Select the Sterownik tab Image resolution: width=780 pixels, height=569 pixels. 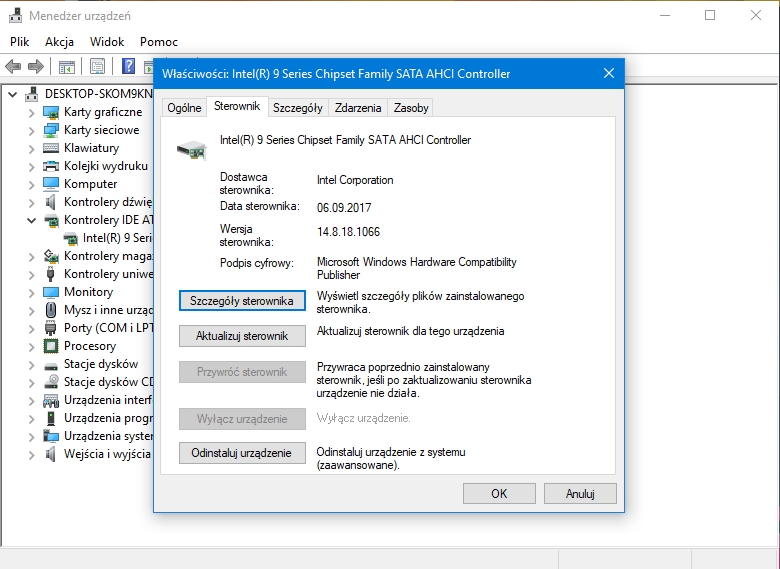tap(237, 106)
